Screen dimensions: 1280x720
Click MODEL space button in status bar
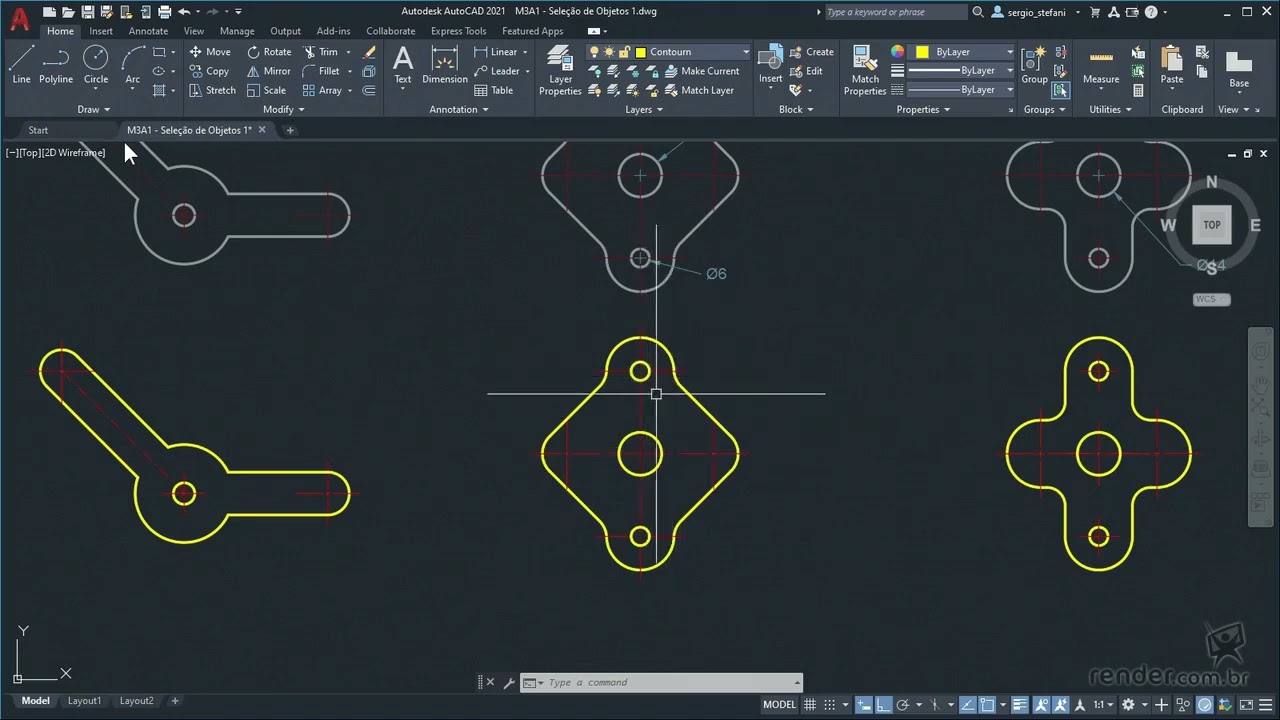(779, 705)
